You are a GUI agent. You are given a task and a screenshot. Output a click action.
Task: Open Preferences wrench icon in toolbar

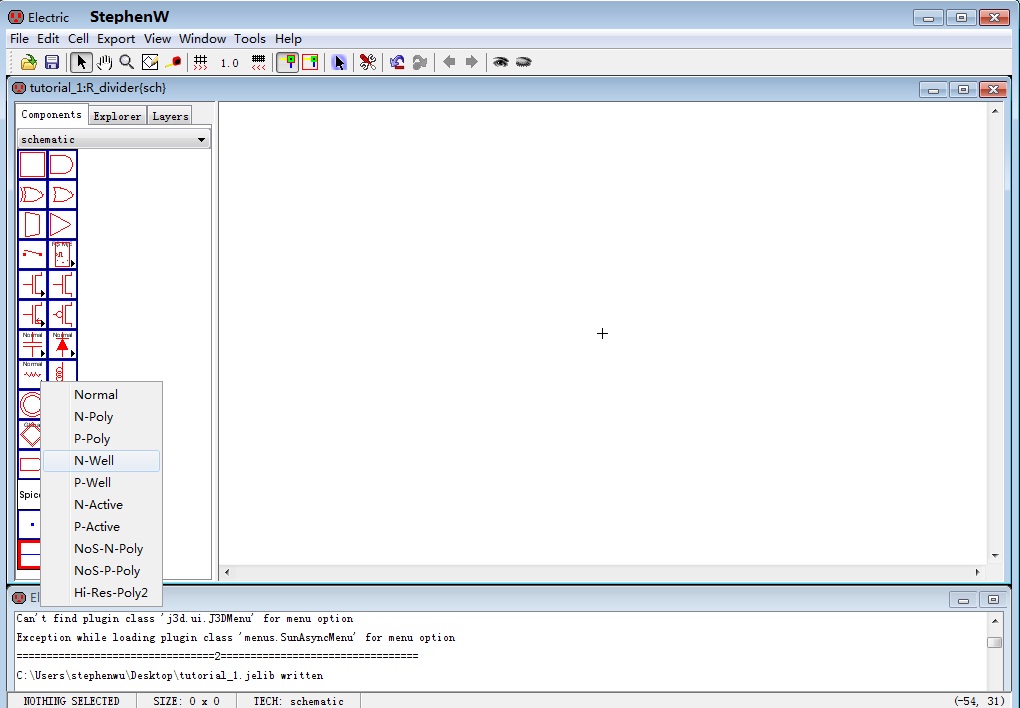(x=368, y=62)
